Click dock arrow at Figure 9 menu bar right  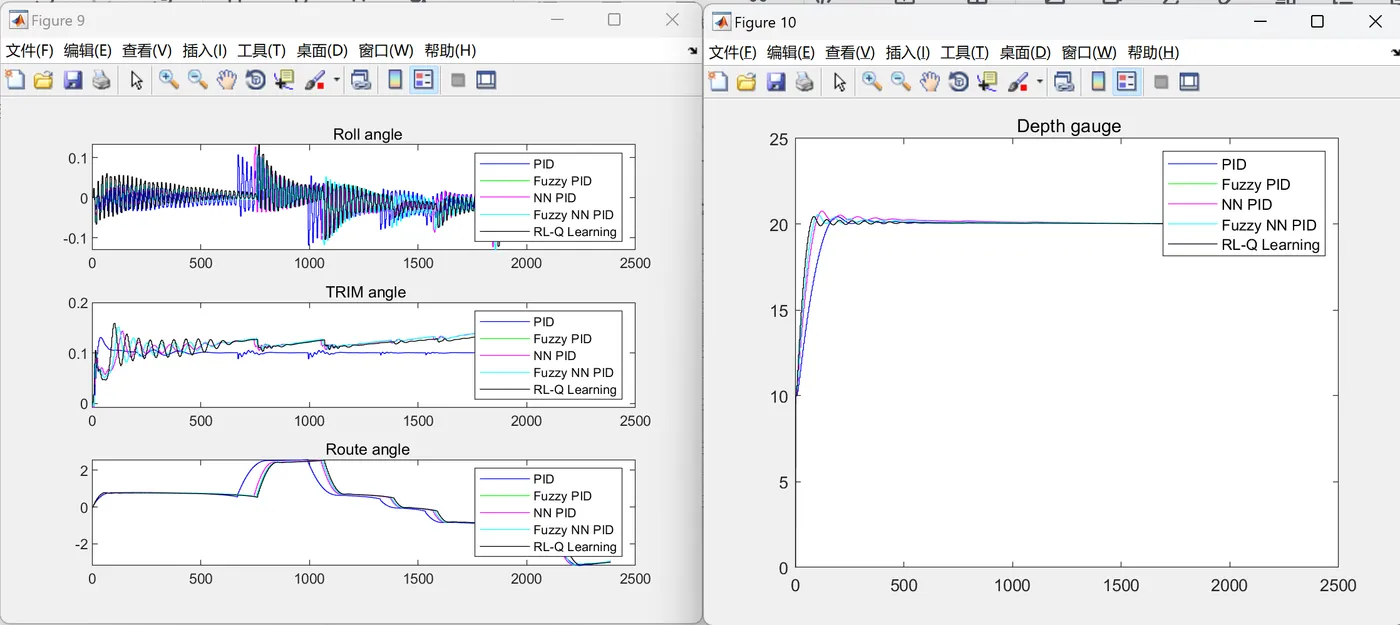693,51
